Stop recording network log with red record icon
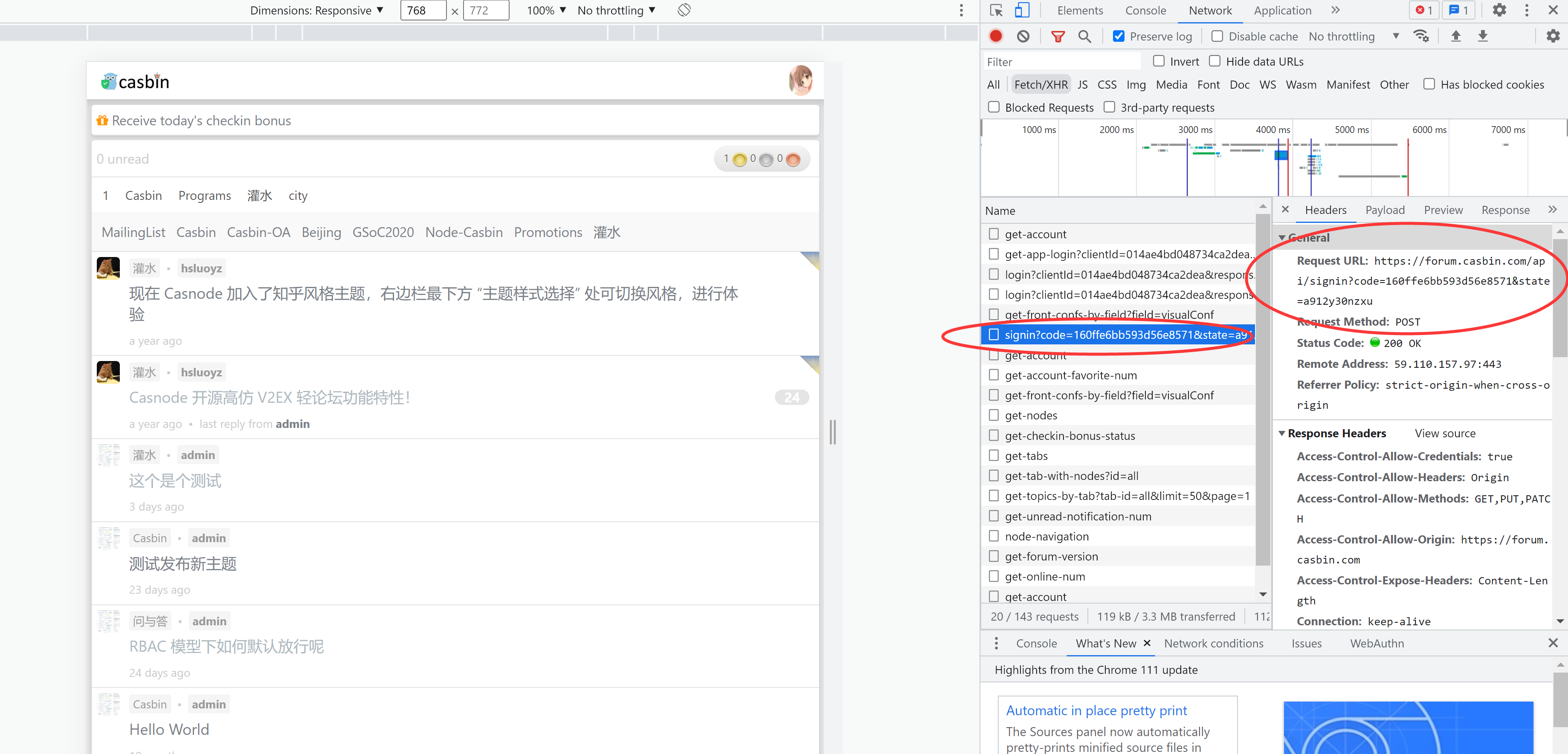The image size is (1568, 754). 997,36
